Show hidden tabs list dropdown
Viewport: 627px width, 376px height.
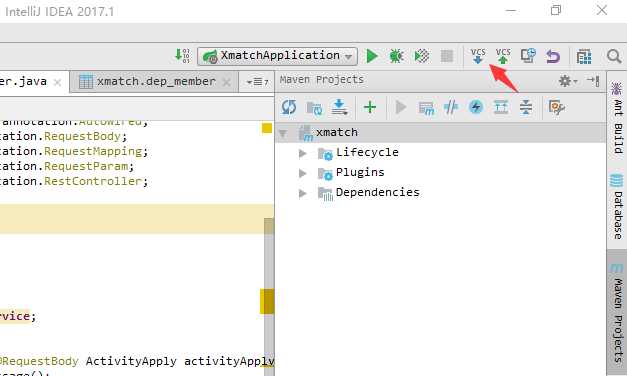257,82
